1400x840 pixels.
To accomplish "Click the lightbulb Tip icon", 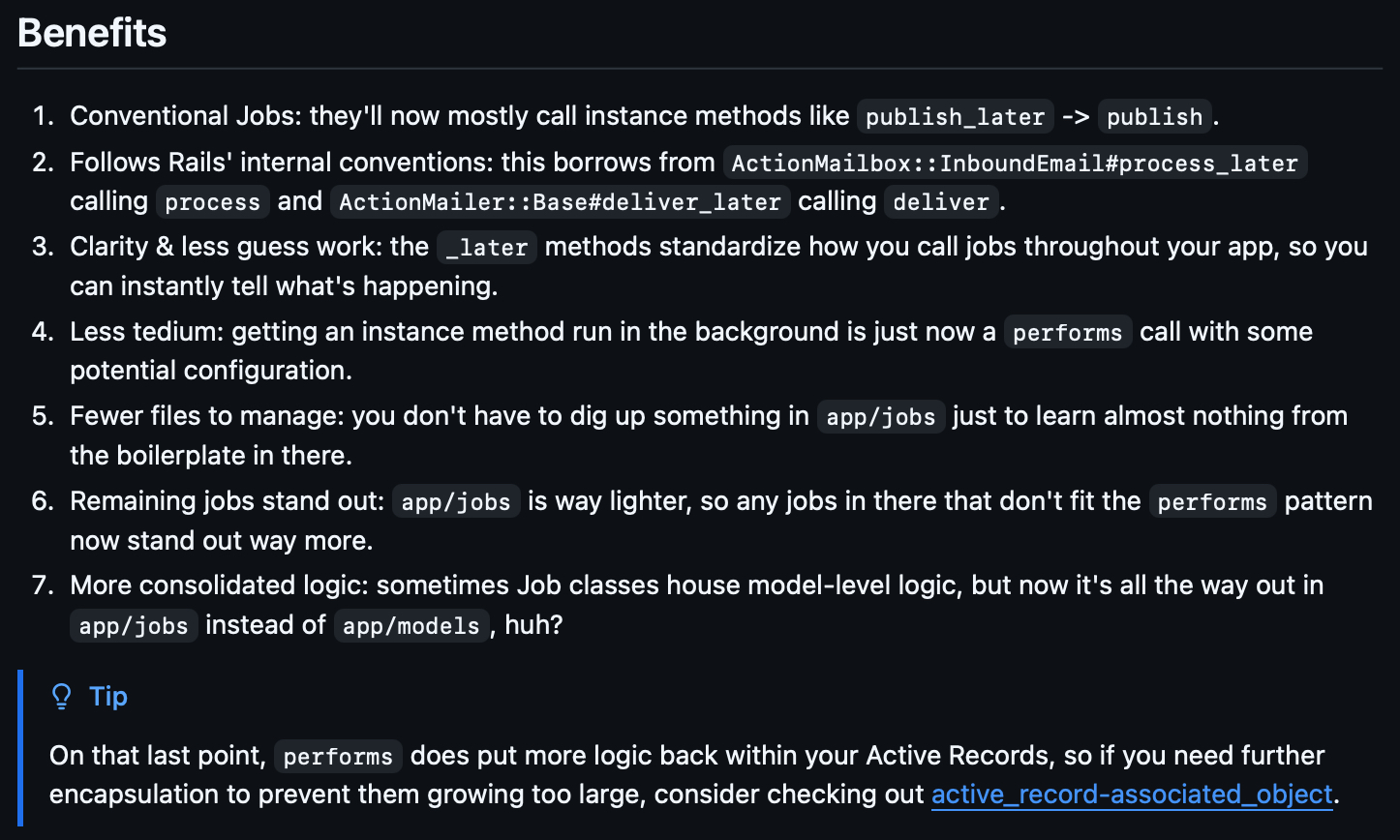I will tap(61, 697).
